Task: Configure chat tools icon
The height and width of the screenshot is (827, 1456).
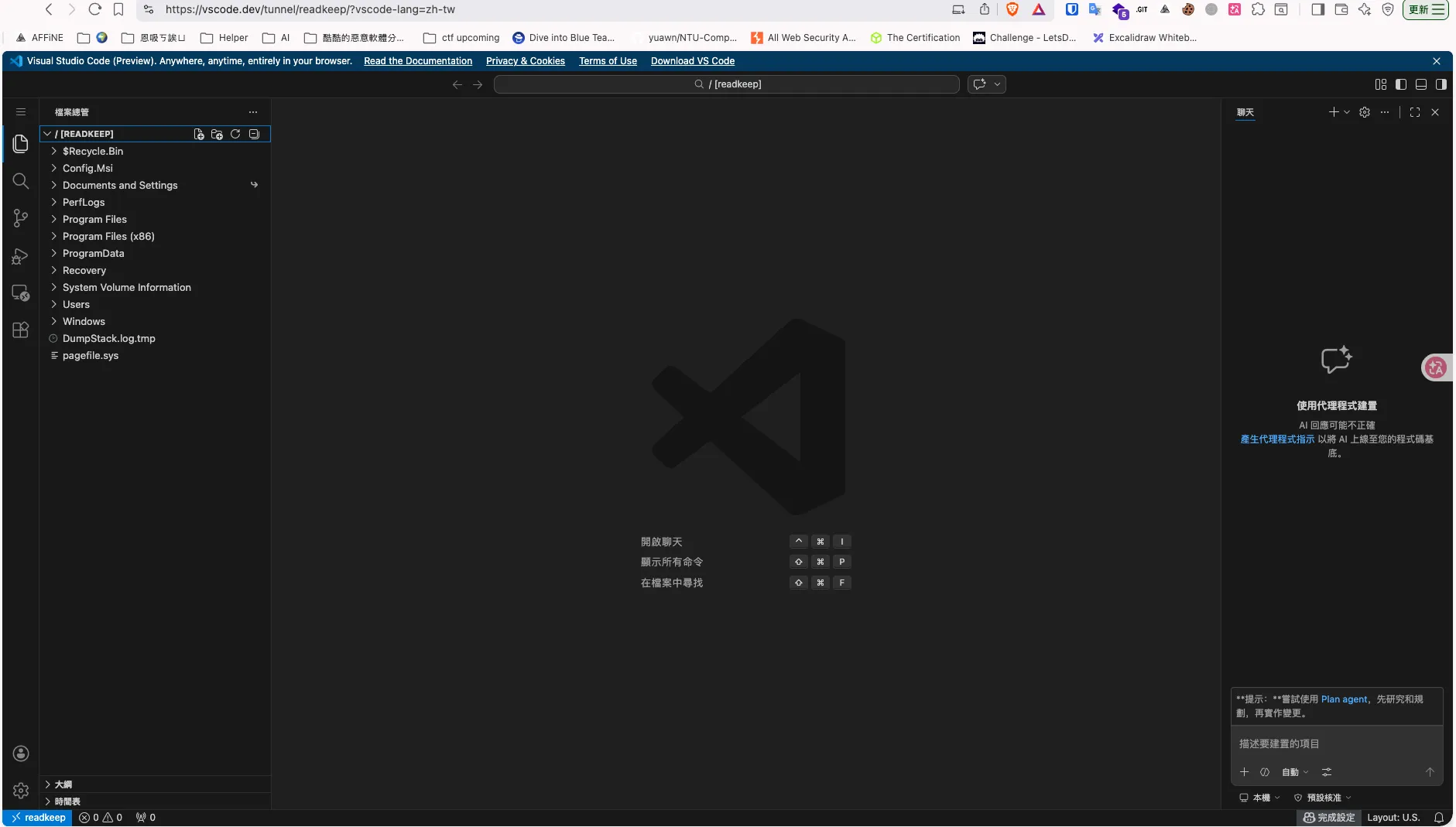Action: pyautogui.click(x=1327, y=772)
